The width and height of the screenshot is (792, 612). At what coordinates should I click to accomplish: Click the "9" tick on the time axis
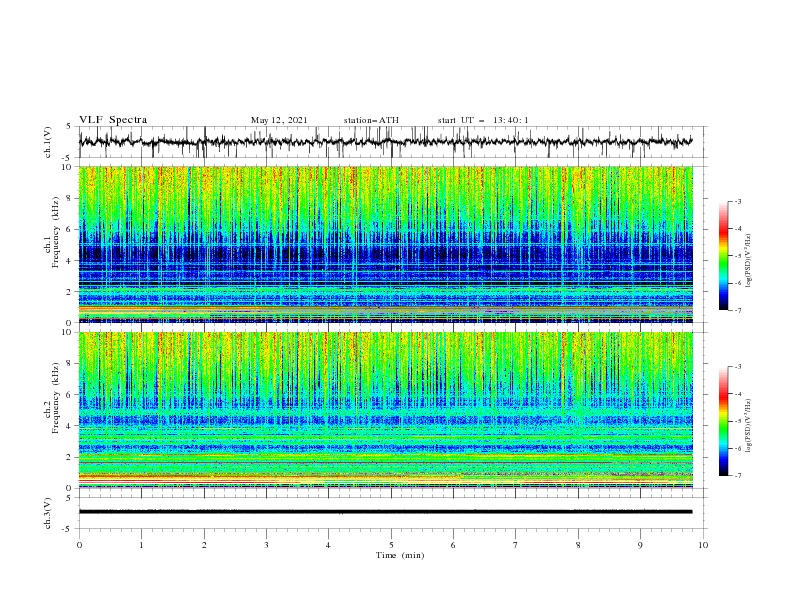[x=640, y=545]
